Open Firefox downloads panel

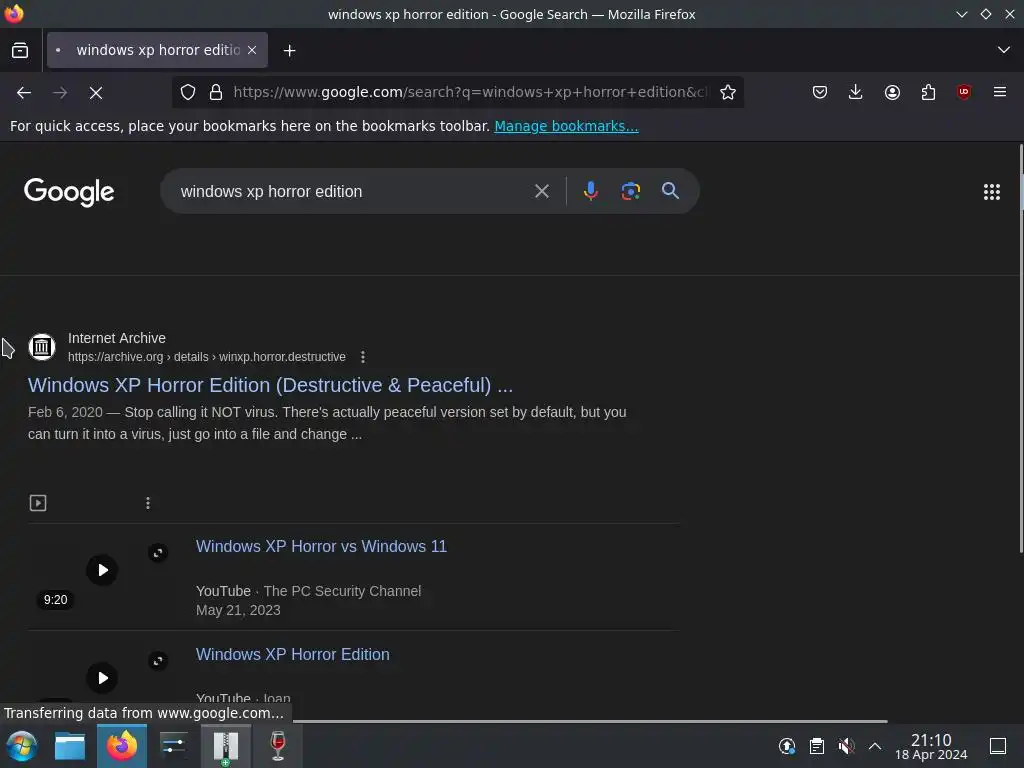click(x=856, y=92)
